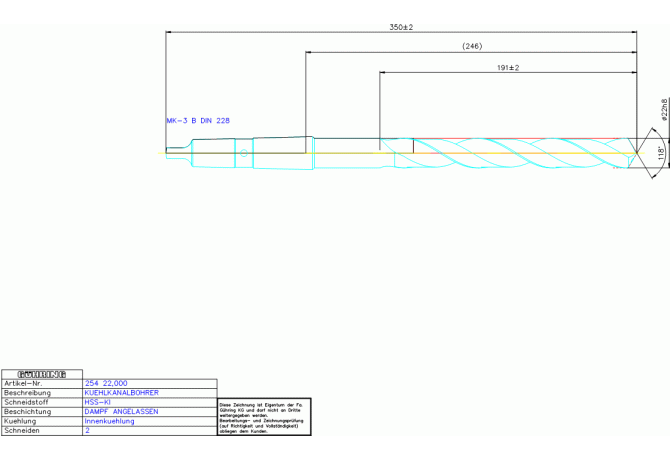This screenshot has height=460, width=670.
Task: Select the MK-3 B DIN 228 label
Action: 198,120
